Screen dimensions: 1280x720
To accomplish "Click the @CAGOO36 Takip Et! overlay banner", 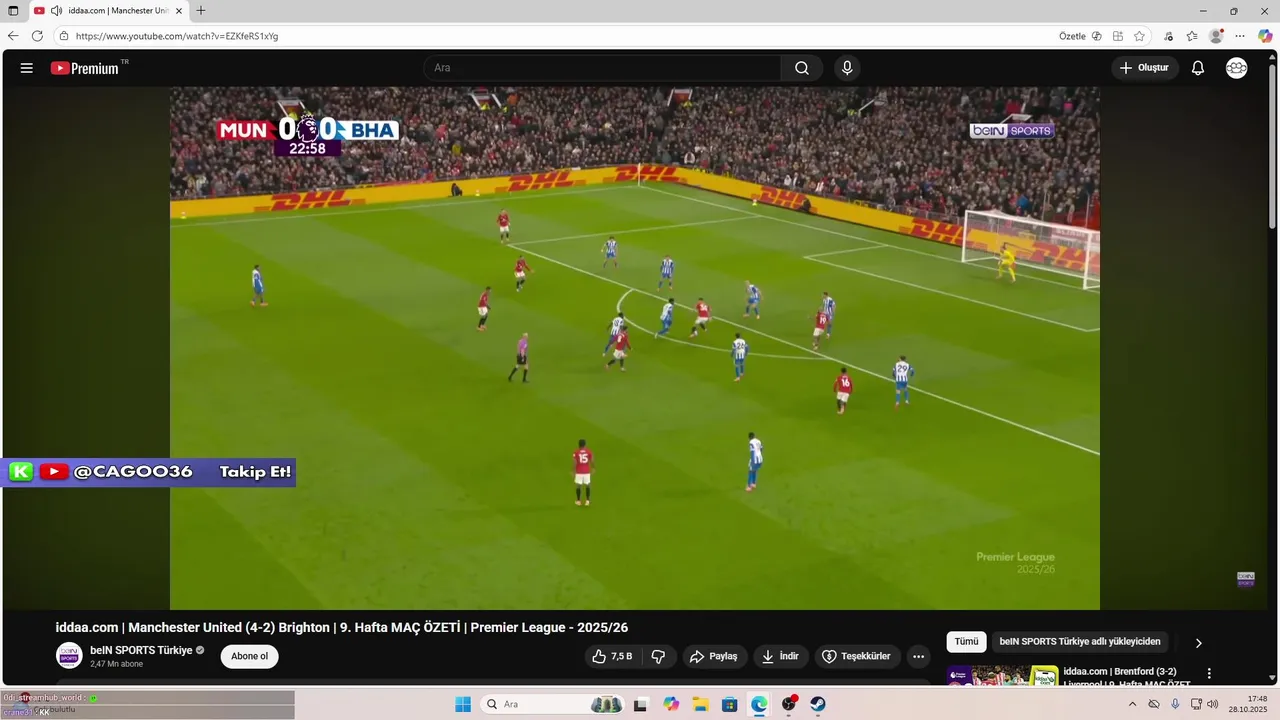I will click(150, 472).
